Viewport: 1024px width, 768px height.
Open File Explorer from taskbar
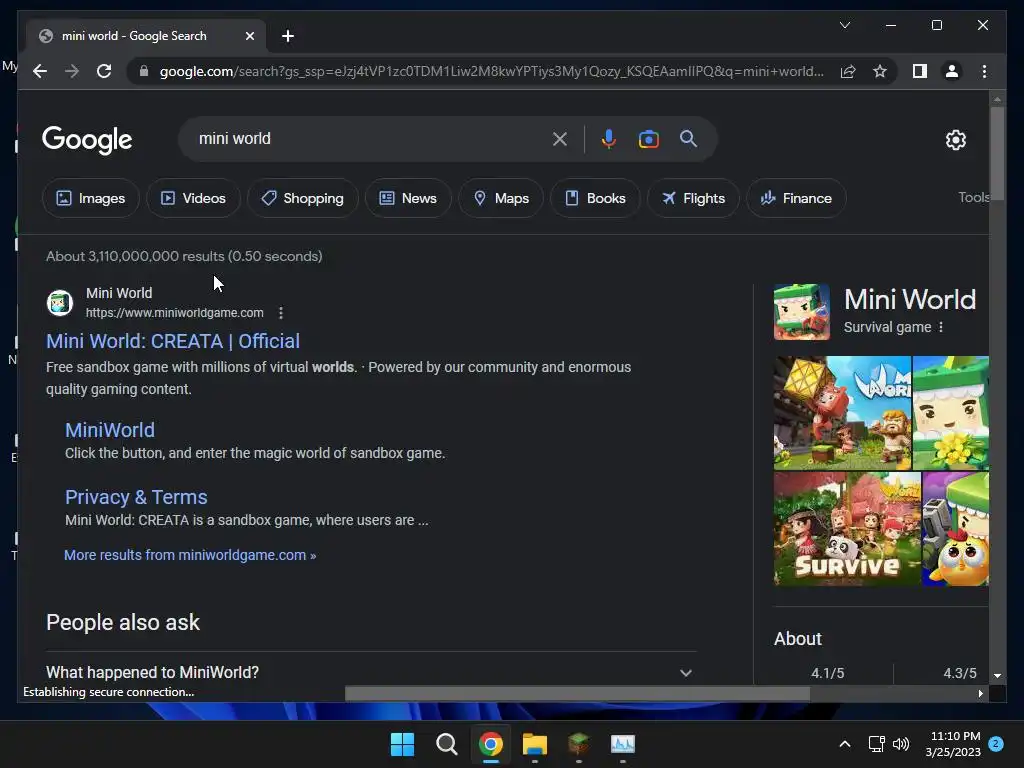pyautogui.click(x=534, y=744)
